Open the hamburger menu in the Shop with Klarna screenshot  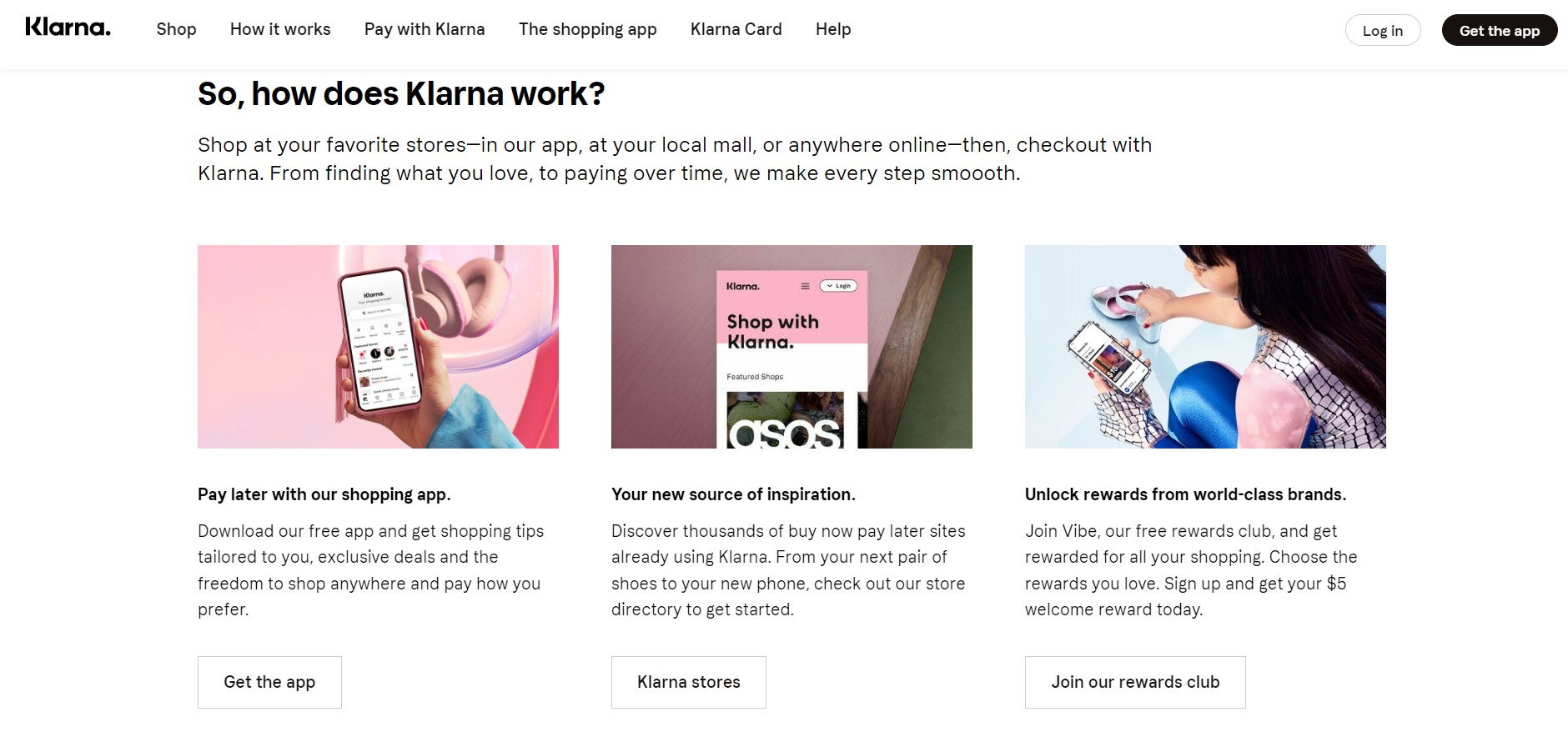click(806, 286)
